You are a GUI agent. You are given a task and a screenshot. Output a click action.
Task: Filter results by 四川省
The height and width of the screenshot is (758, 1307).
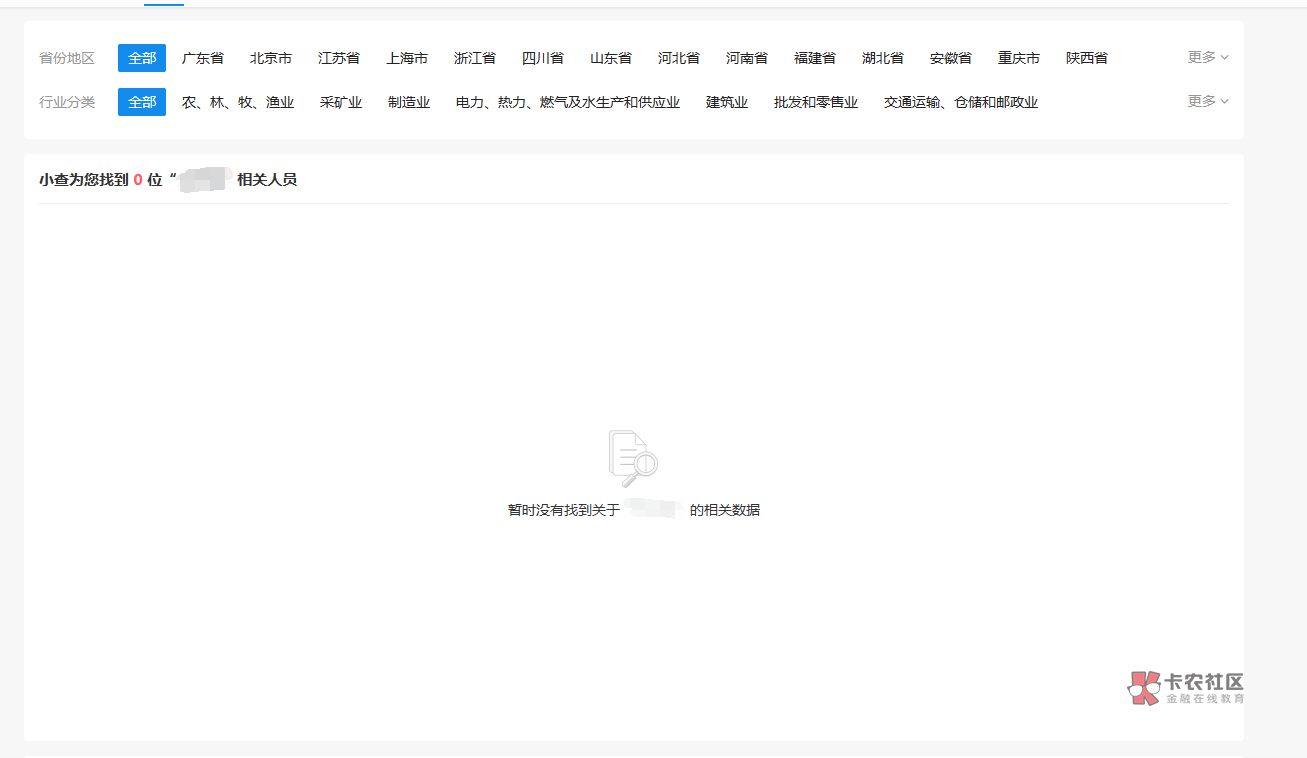click(x=543, y=58)
